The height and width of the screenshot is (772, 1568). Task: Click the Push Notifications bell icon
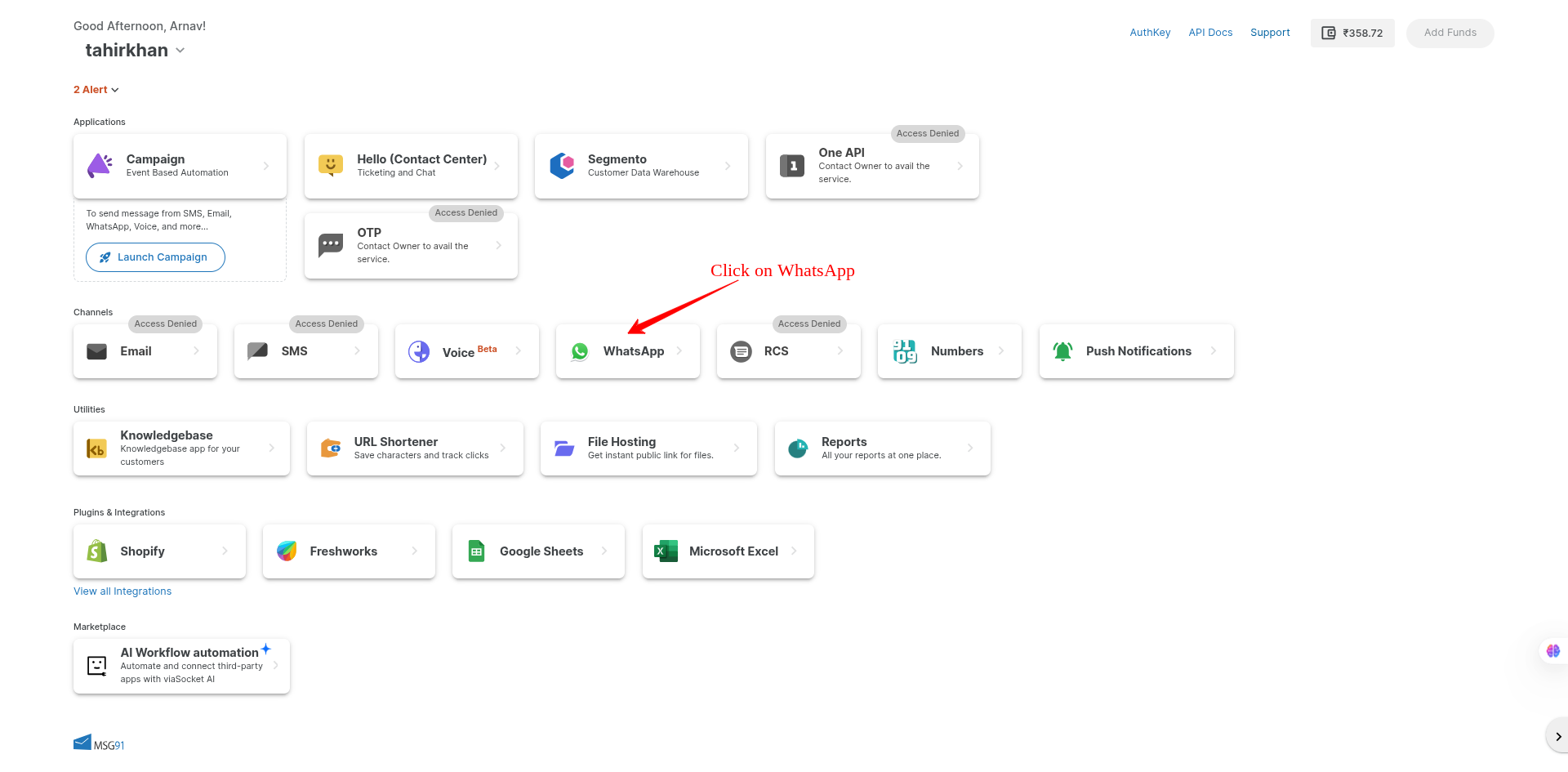(1062, 351)
